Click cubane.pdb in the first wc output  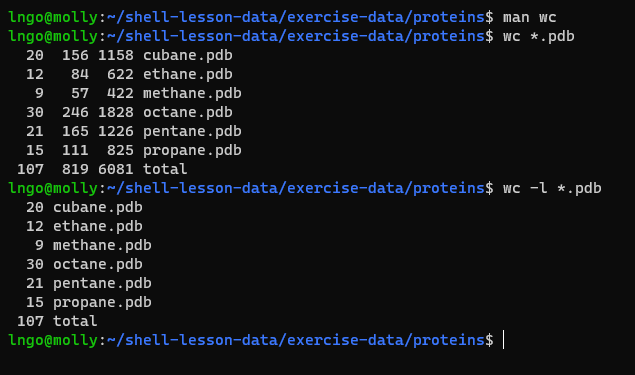(x=188, y=55)
